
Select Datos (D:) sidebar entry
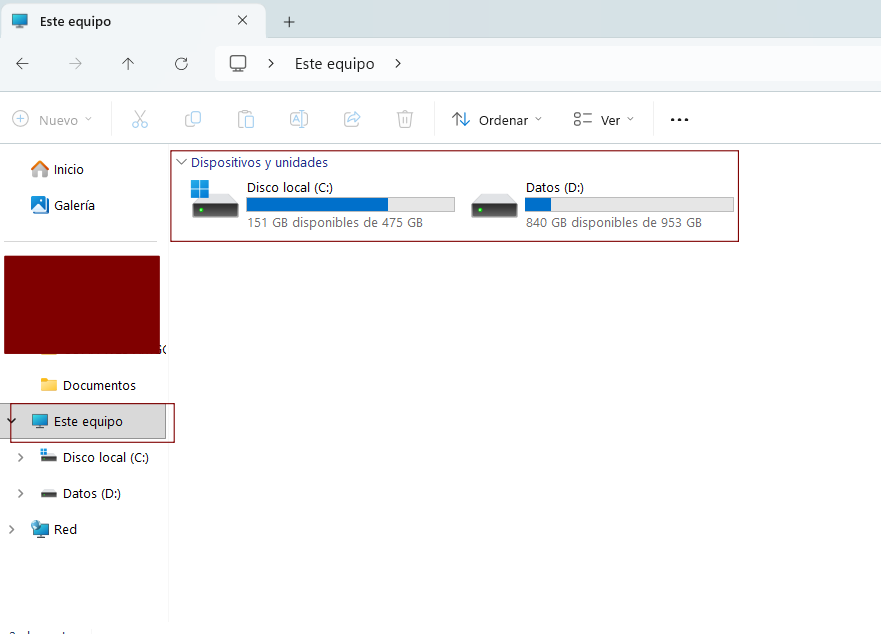click(80, 493)
